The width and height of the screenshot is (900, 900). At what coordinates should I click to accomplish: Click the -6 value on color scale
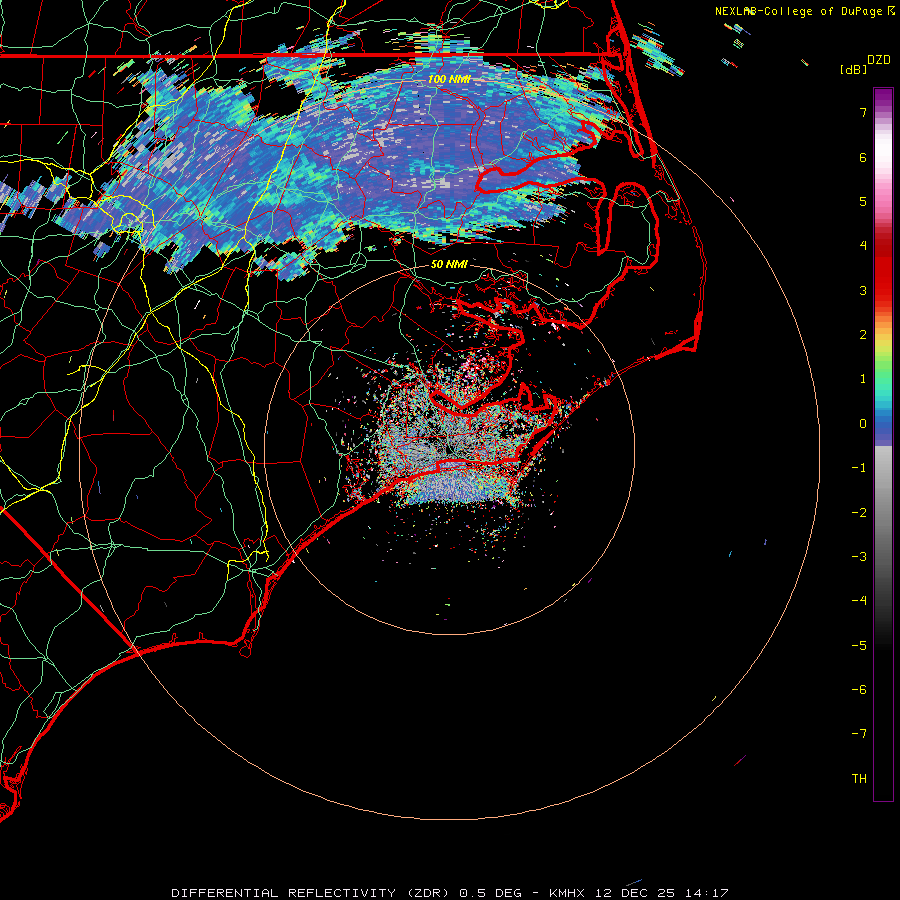tap(859, 690)
